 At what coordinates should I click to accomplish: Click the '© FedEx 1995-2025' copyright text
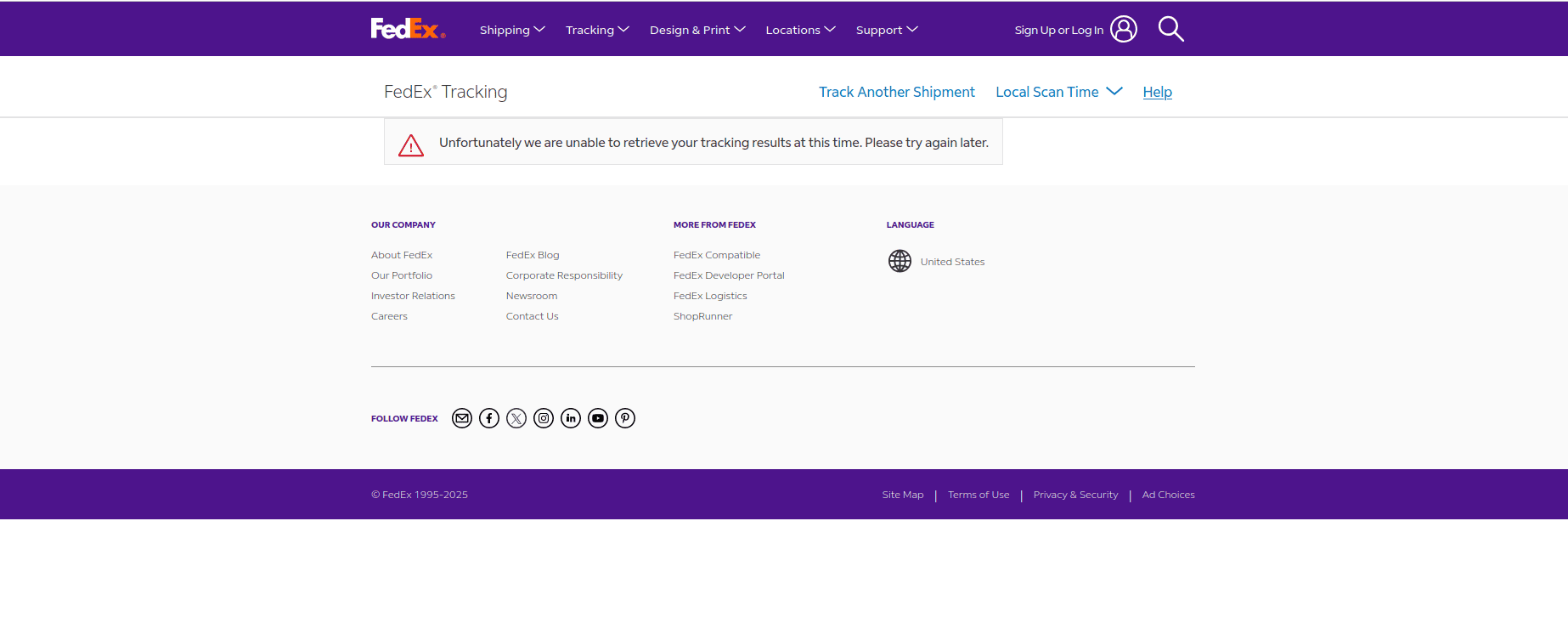(420, 495)
